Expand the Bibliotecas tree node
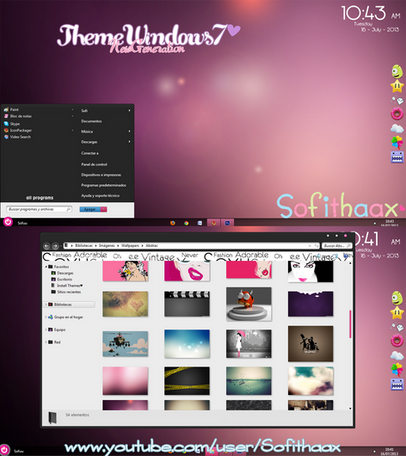 [46, 304]
